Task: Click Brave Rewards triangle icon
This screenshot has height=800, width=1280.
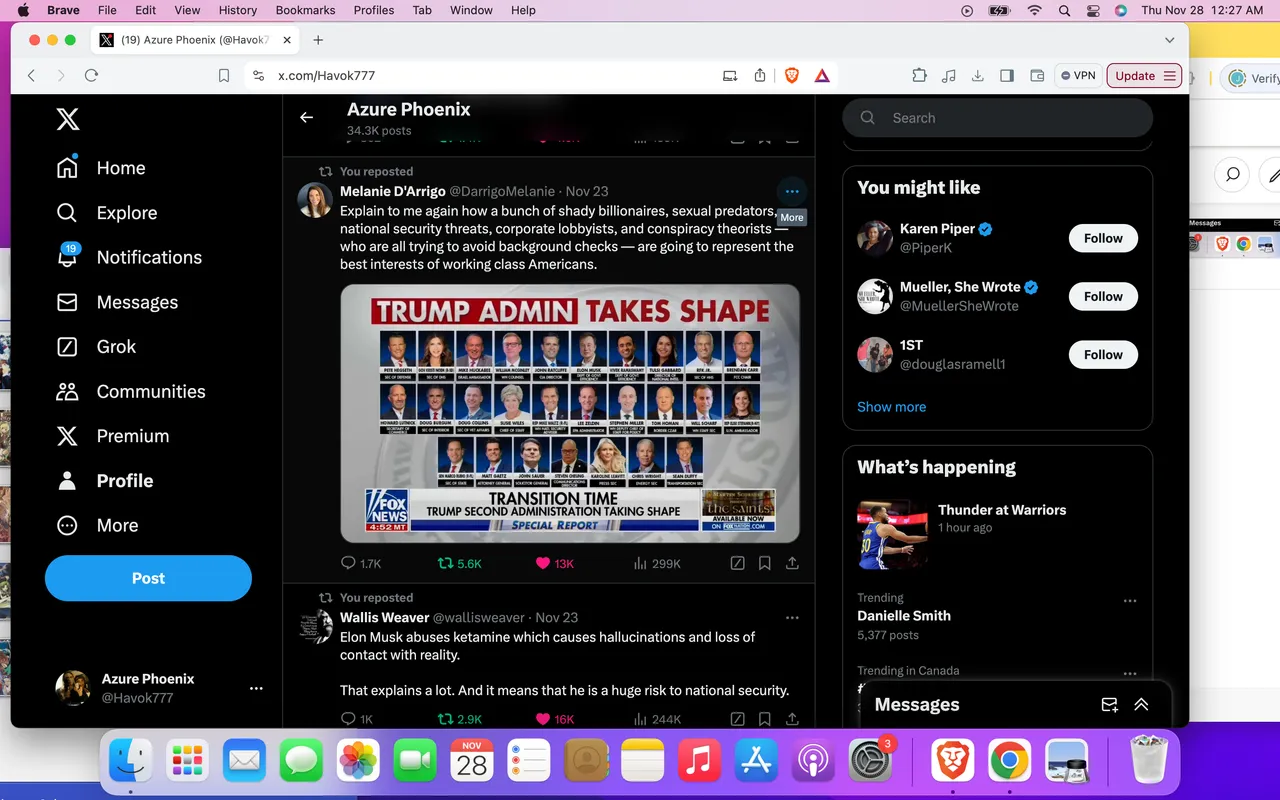Action: coord(821,76)
